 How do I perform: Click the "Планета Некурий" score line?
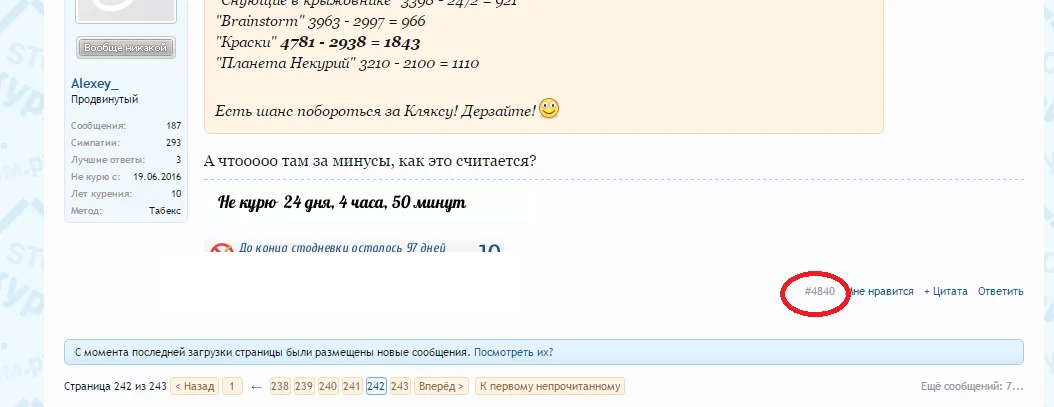pyautogui.click(x=348, y=64)
